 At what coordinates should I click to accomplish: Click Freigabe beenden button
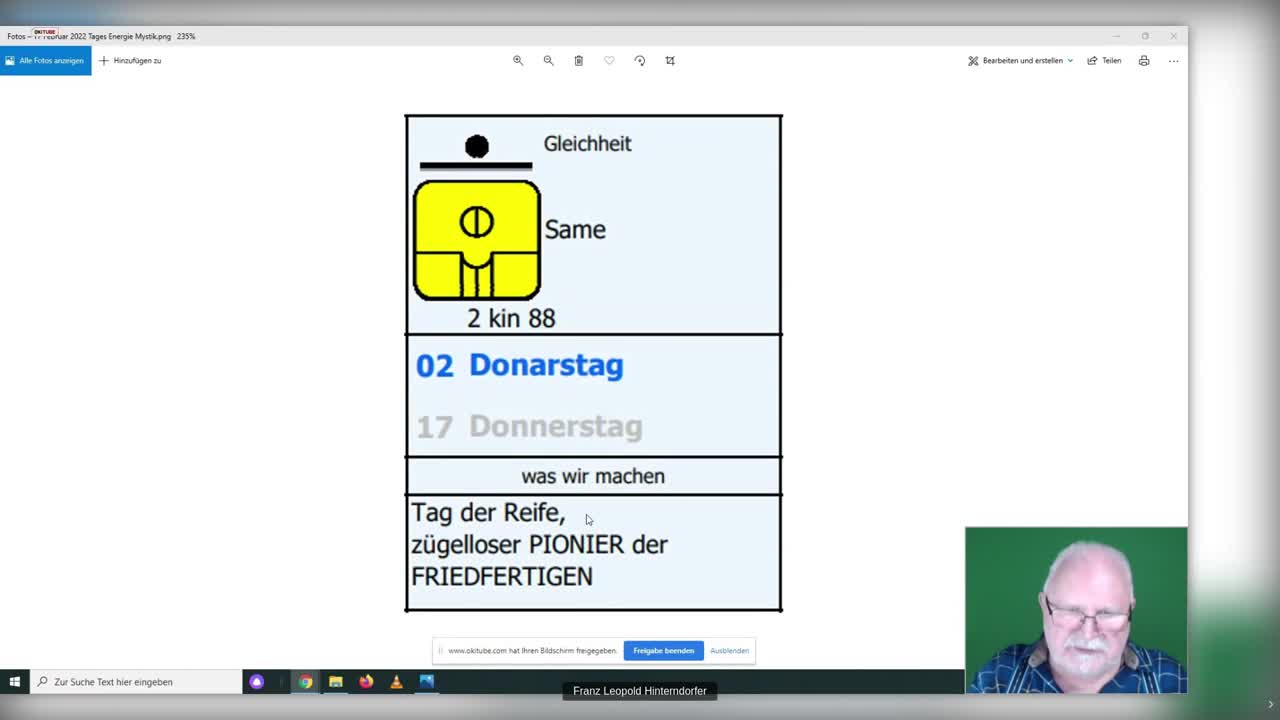tap(663, 651)
